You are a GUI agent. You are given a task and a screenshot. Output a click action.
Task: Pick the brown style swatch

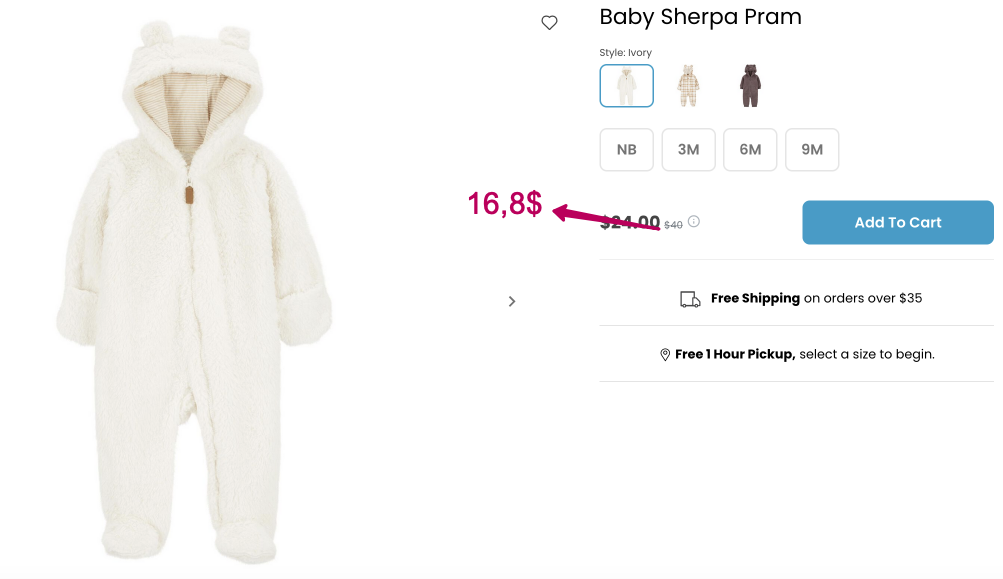(x=749, y=86)
